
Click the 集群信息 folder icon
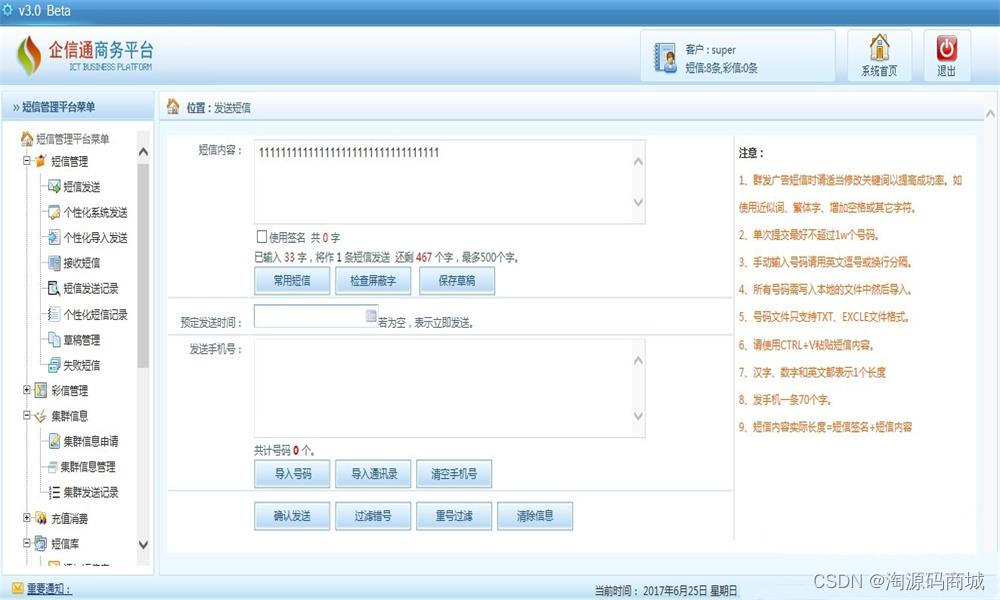pyautogui.click(x=41, y=416)
